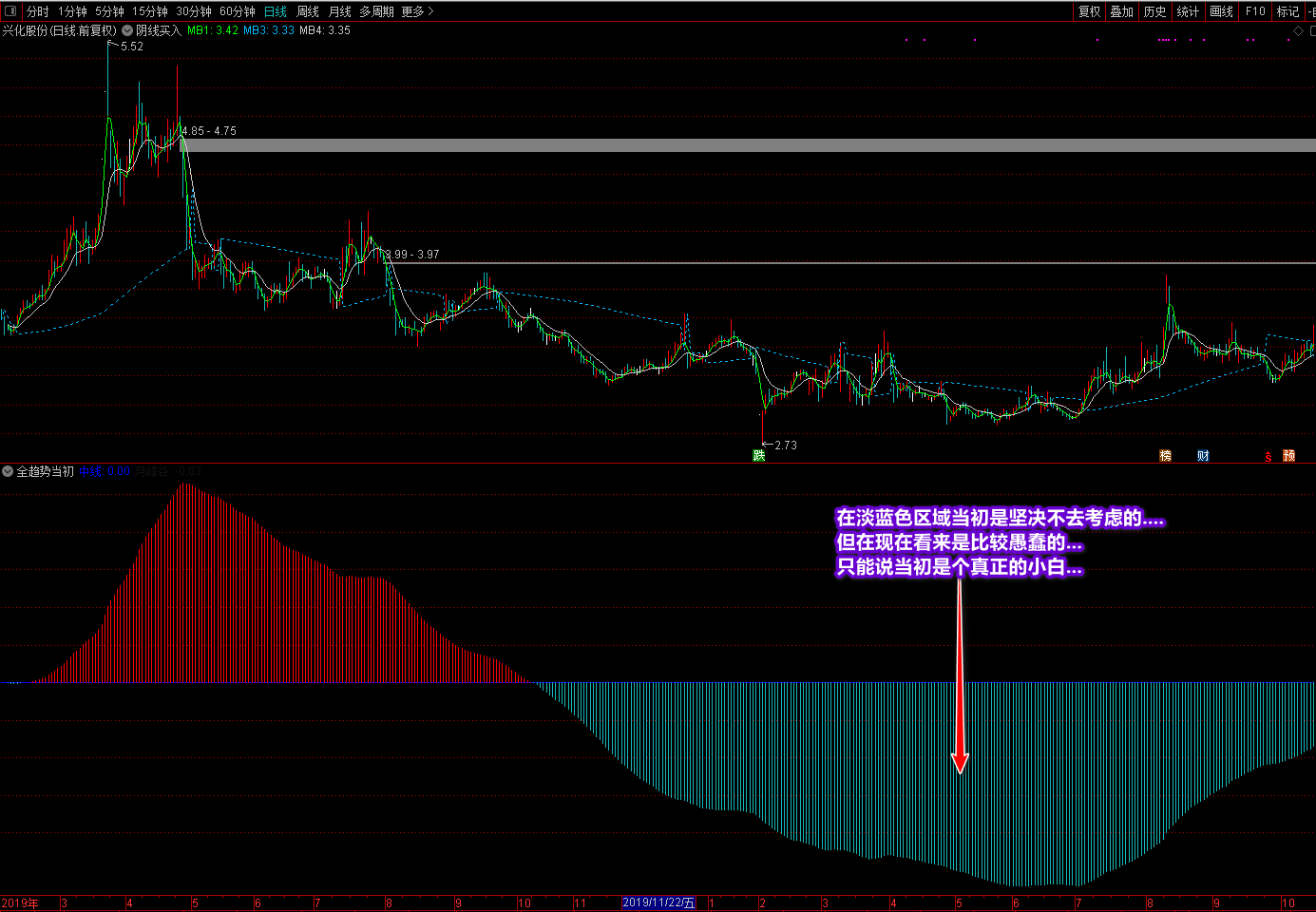Expand the 更多 periods menu

point(416,11)
